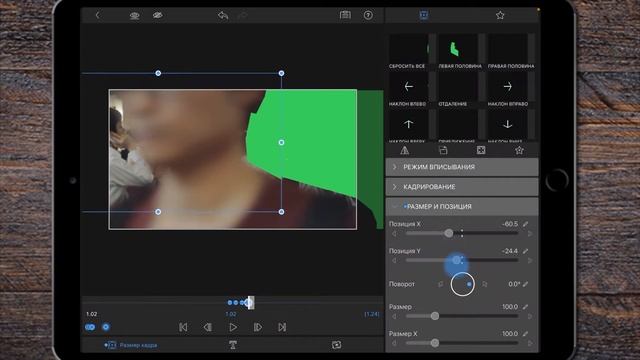
Task: Edit the Позиция Y value with pencil
Action: (526, 251)
